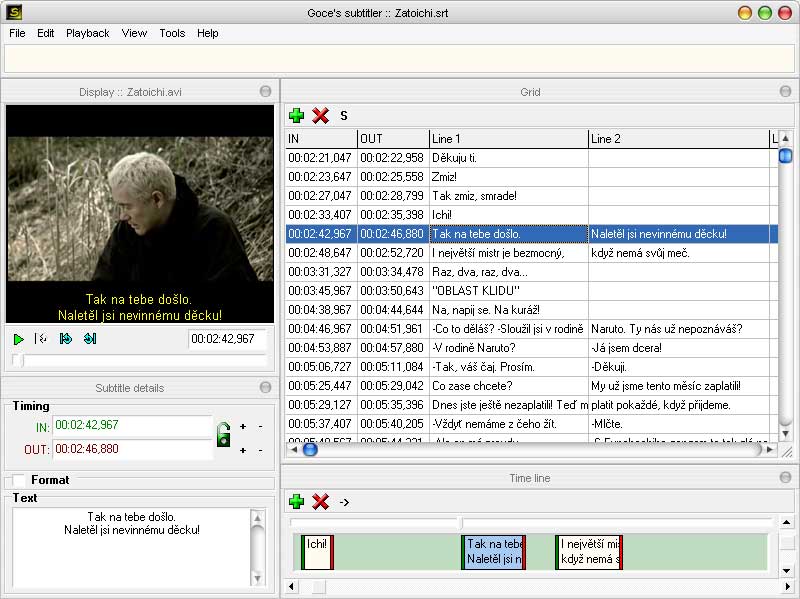Click the cell '-Mlčte.'

(x=679, y=424)
